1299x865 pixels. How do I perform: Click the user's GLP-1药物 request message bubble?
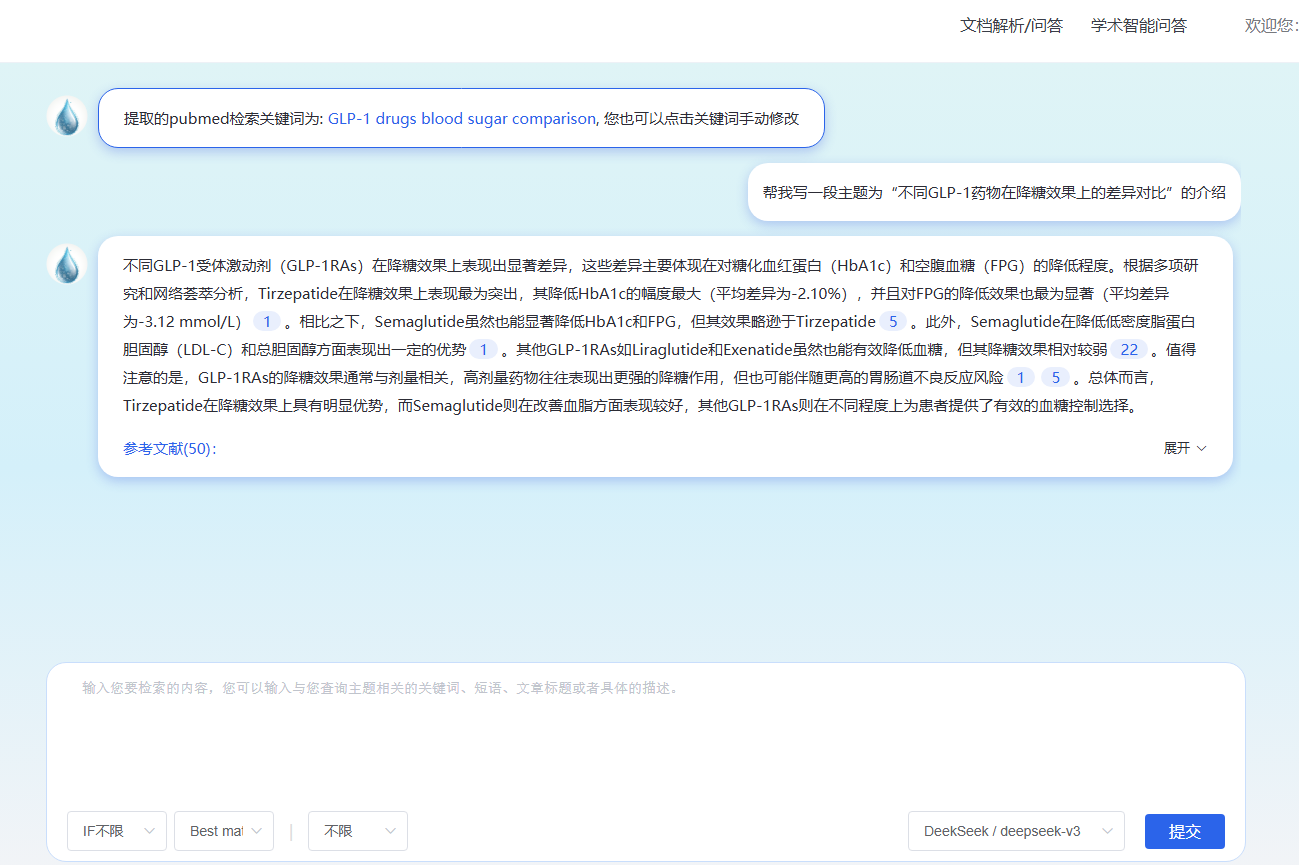coord(993,192)
